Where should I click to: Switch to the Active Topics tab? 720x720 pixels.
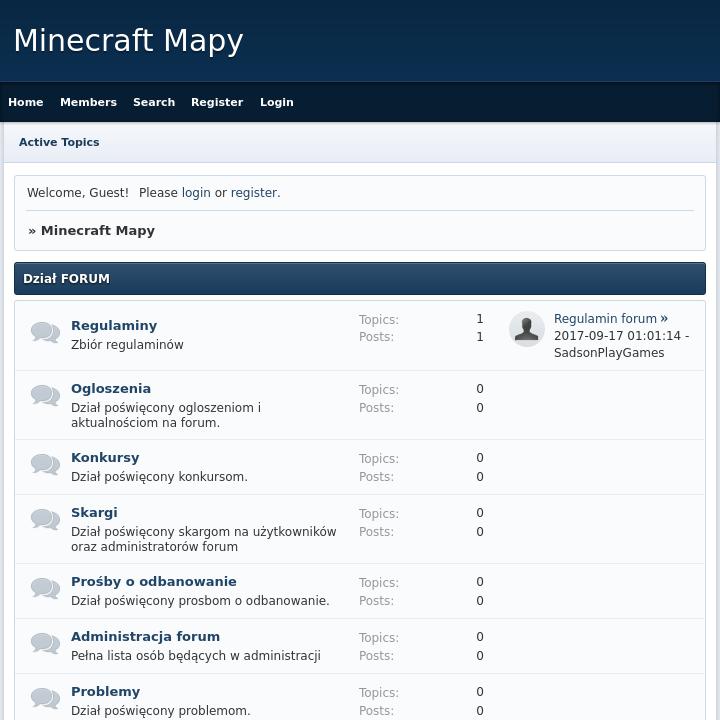[59, 142]
